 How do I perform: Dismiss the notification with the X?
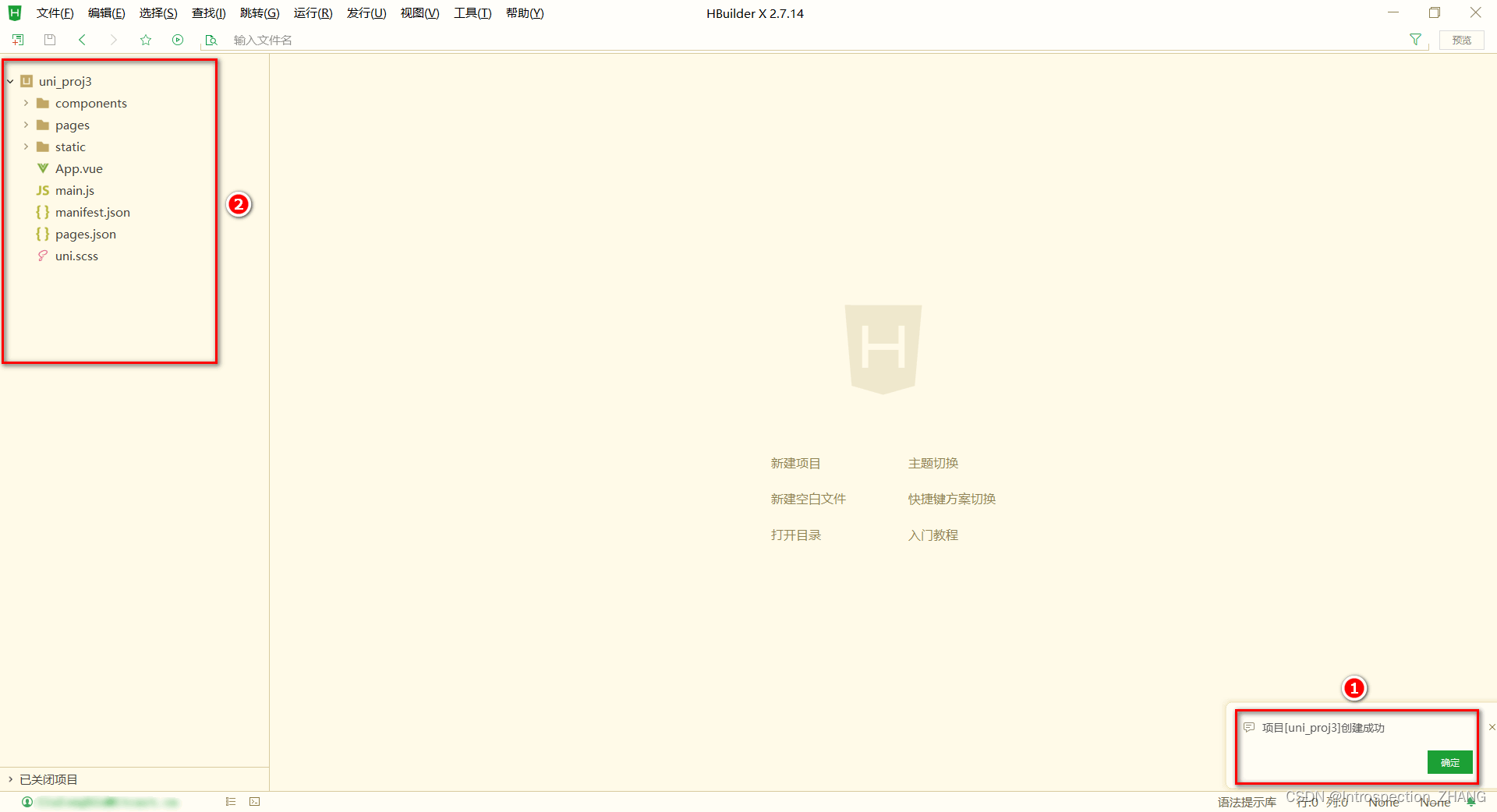click(1492, 727)
